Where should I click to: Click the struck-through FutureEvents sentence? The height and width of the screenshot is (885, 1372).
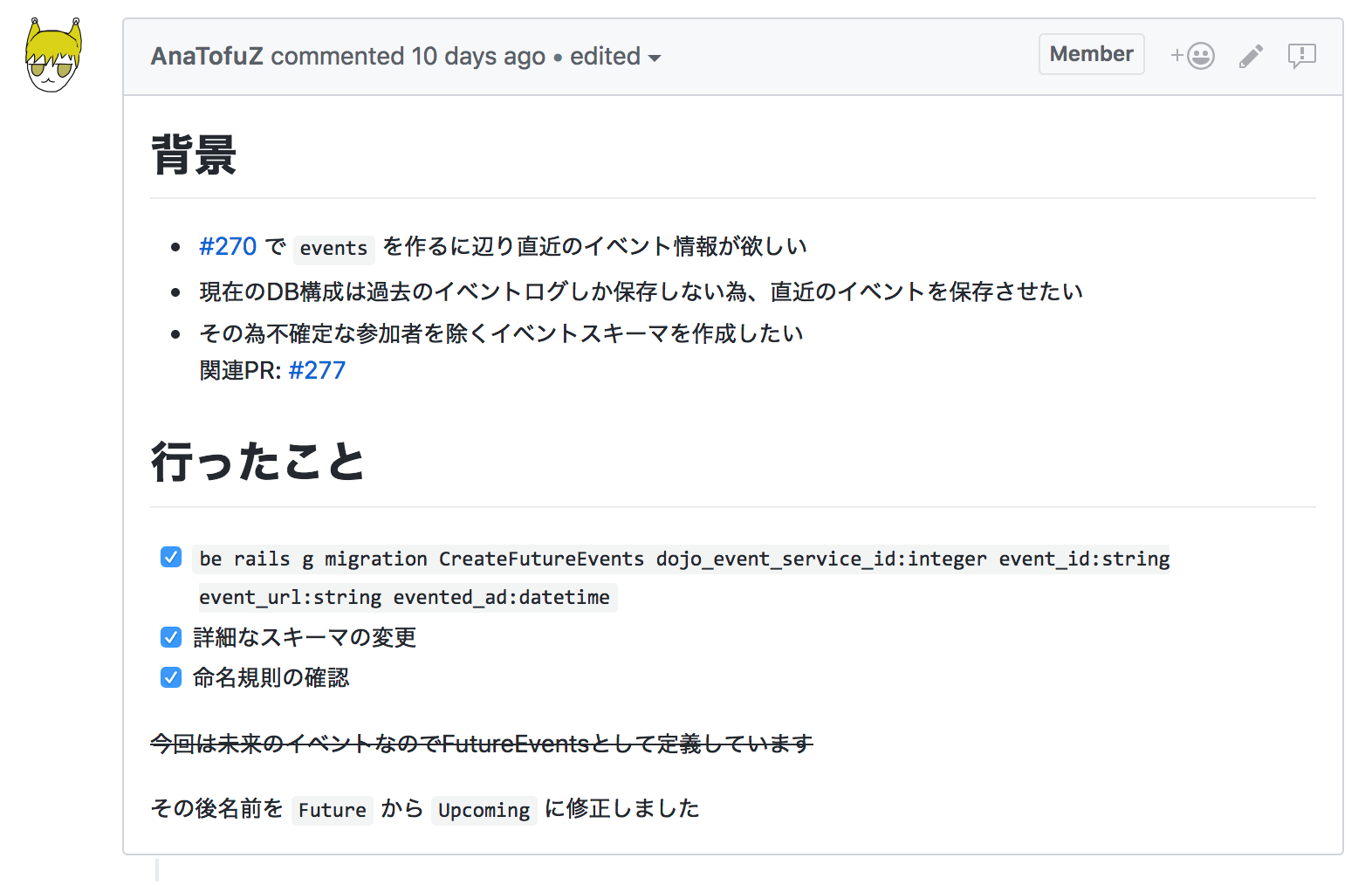(482, 744)
